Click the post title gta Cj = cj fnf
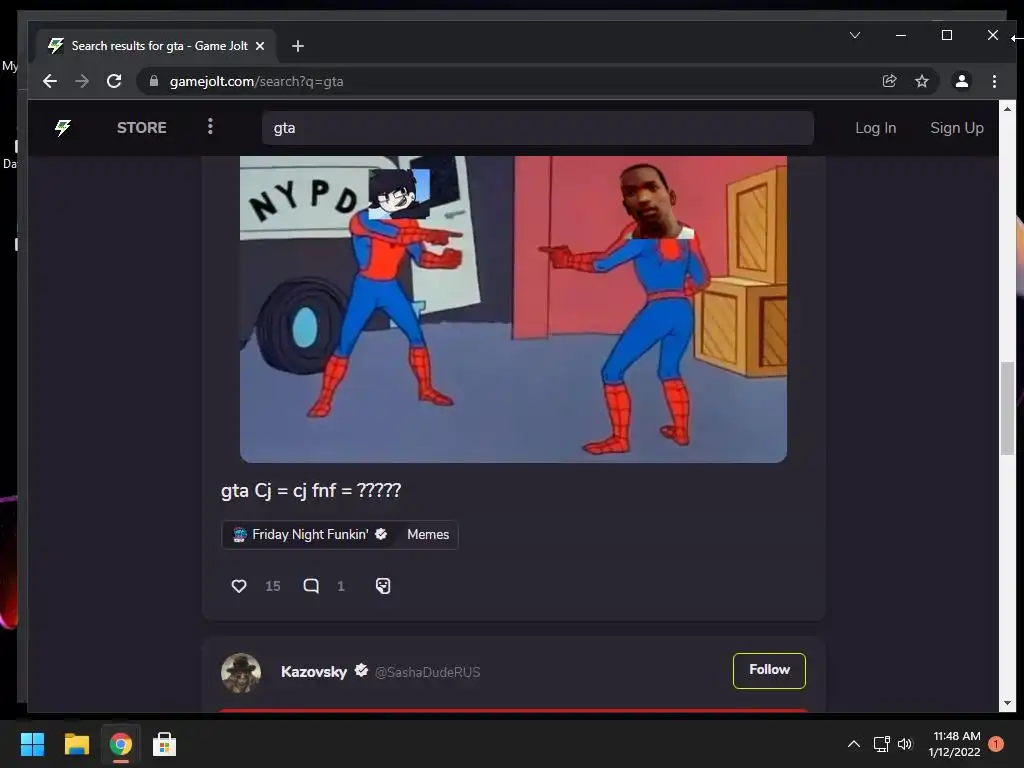This screenshot has height=768, width=1024. pyautogui.click(x=311, y=490)
